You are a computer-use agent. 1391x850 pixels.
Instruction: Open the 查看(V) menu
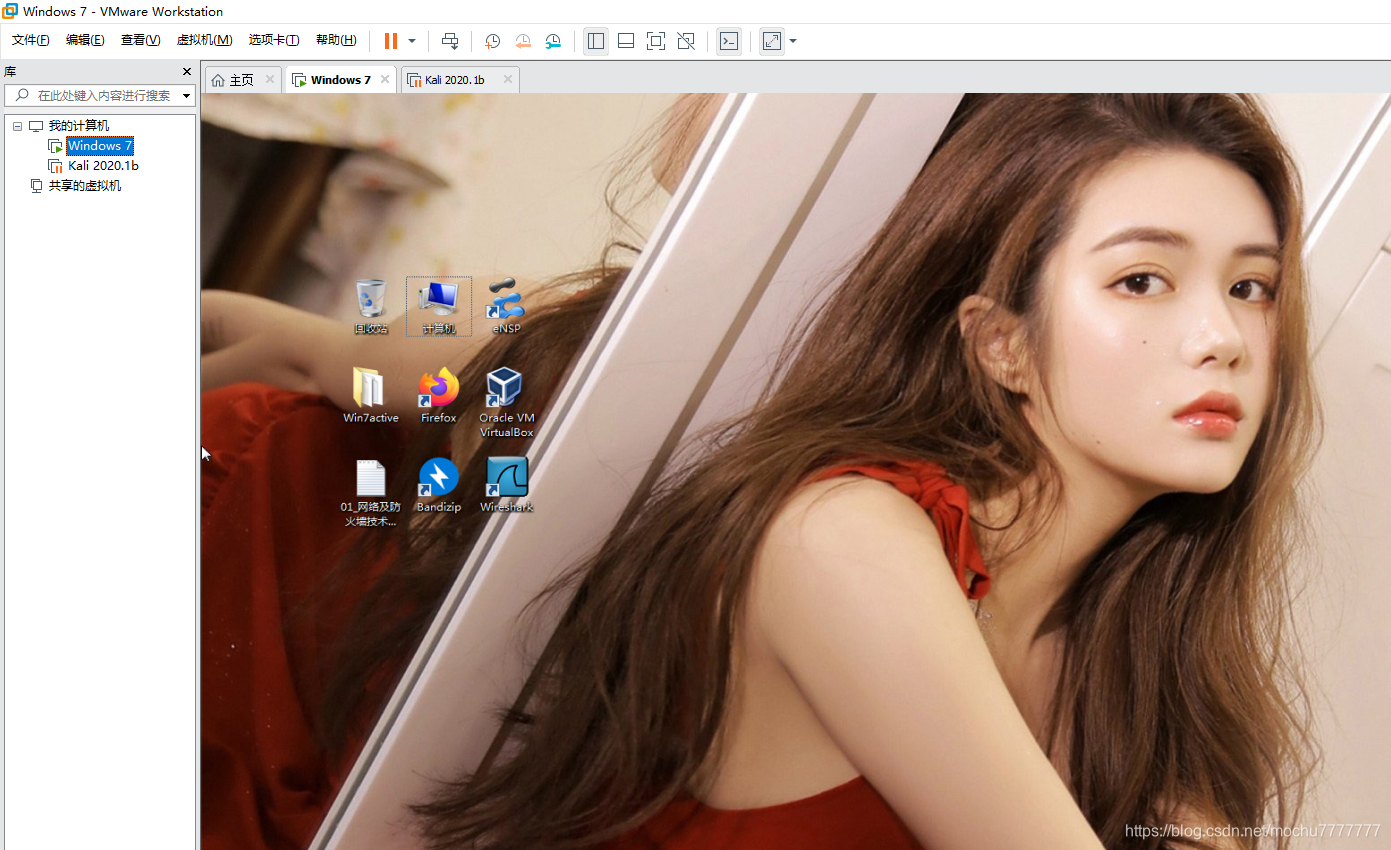point(140,40)
